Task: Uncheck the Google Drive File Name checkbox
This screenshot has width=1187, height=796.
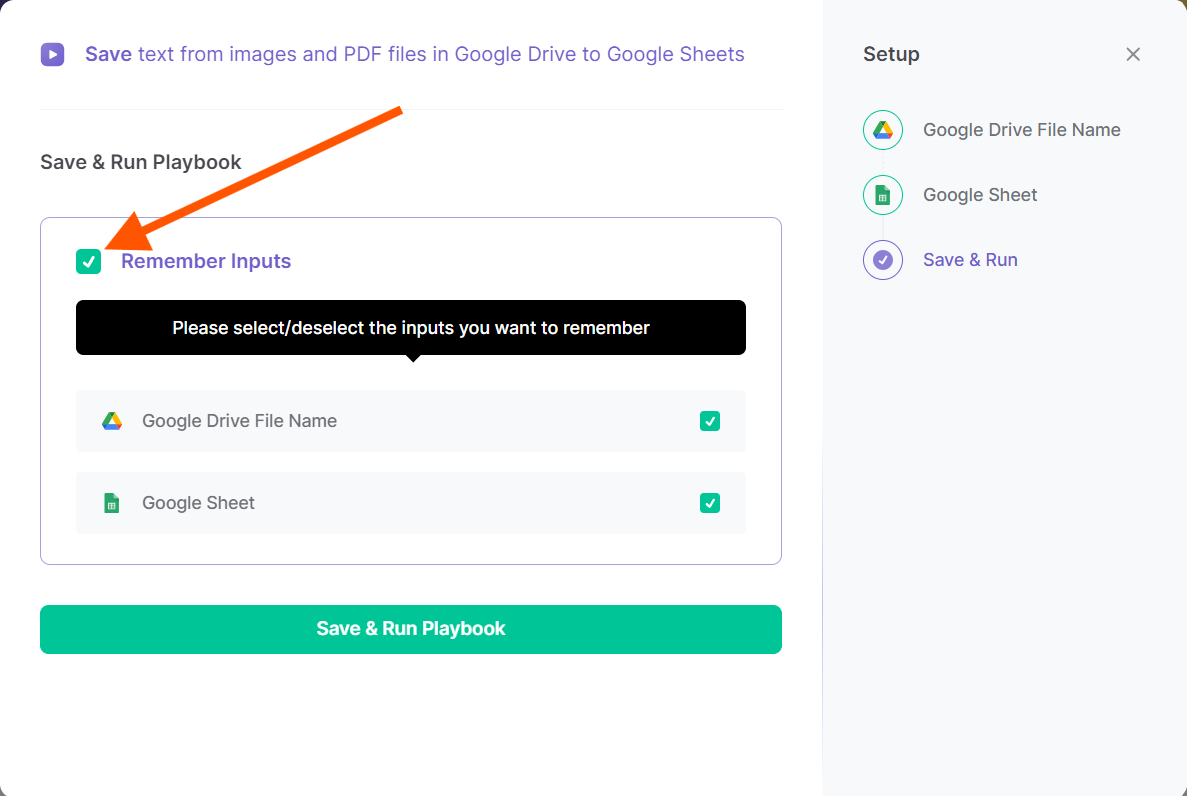Action: [710, 421]
